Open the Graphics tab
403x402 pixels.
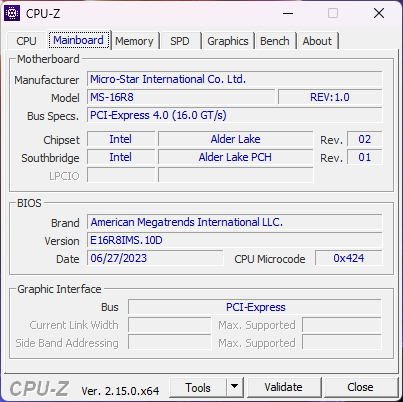228,41
